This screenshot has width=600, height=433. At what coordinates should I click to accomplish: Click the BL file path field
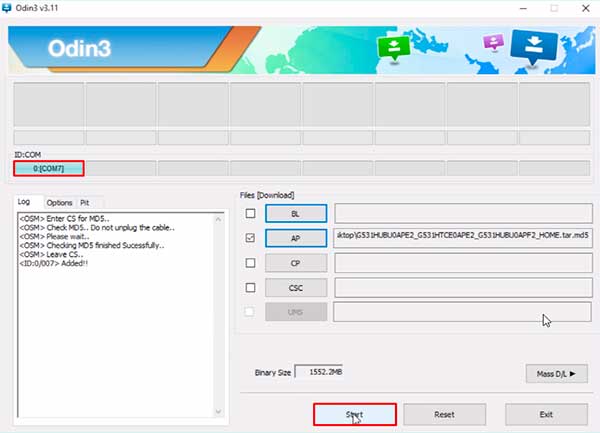463,213
